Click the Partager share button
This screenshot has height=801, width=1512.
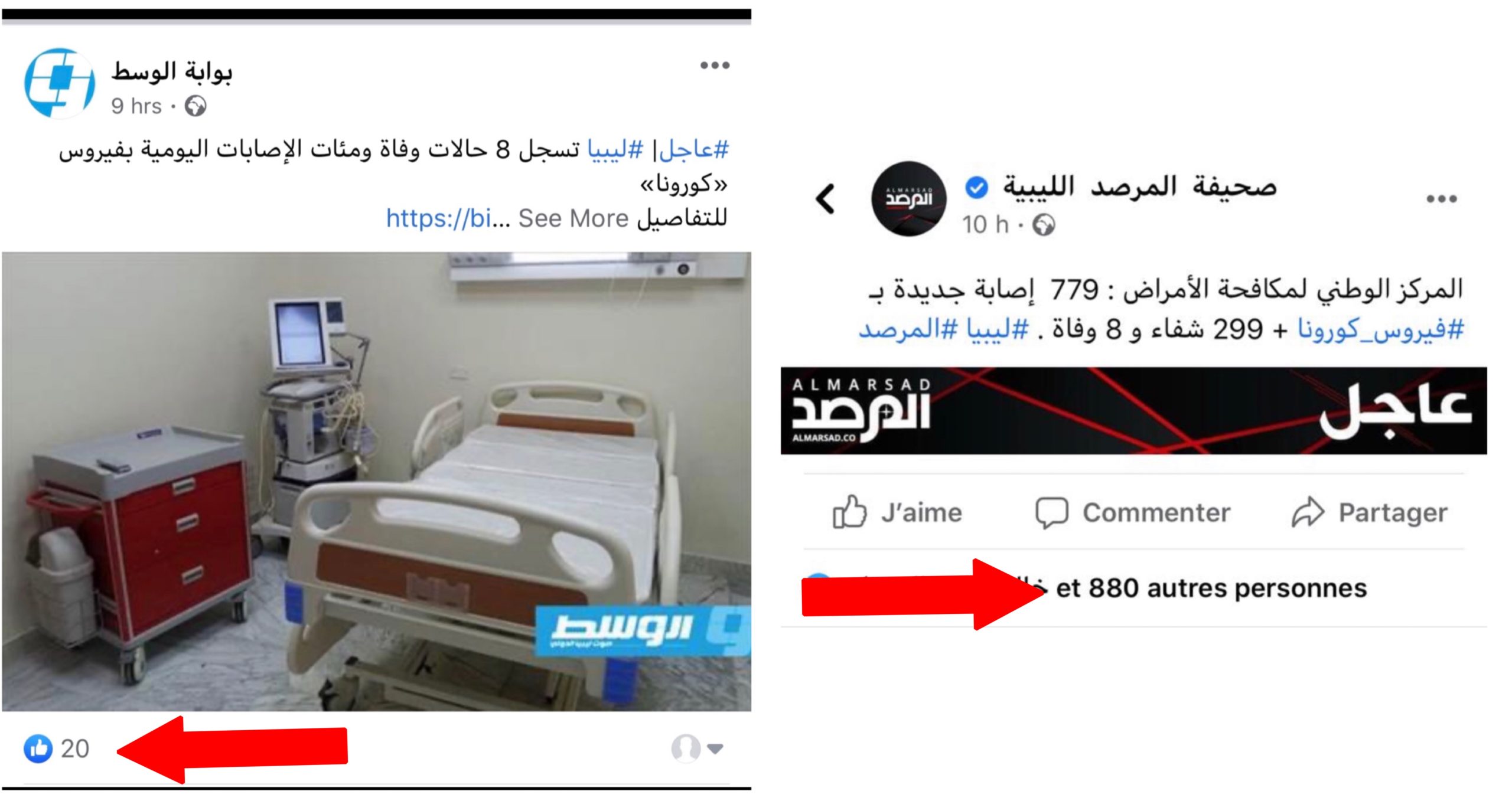point(1370,512)
